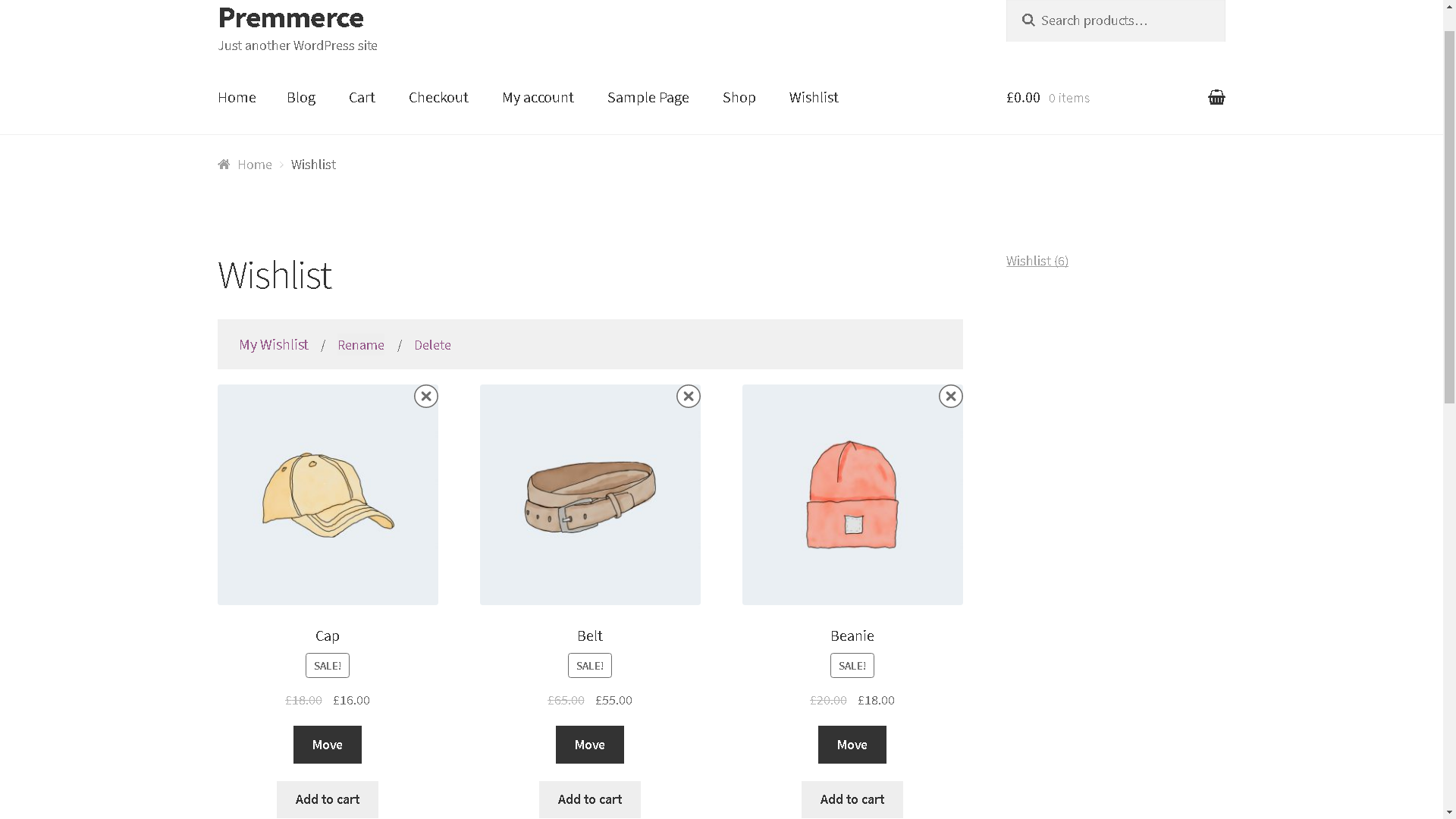
Task: Click the Premmerce site title
Action: tap(290, 17)
